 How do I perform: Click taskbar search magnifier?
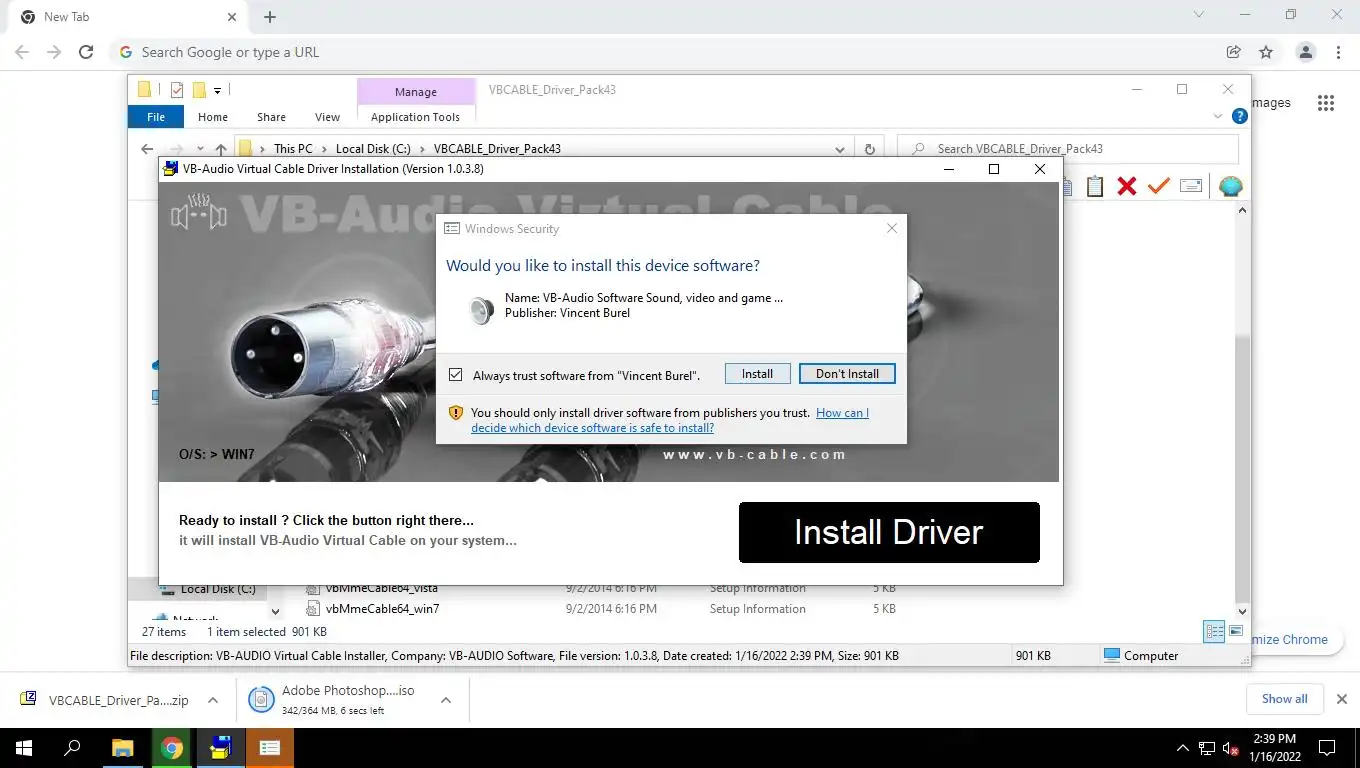72,748
